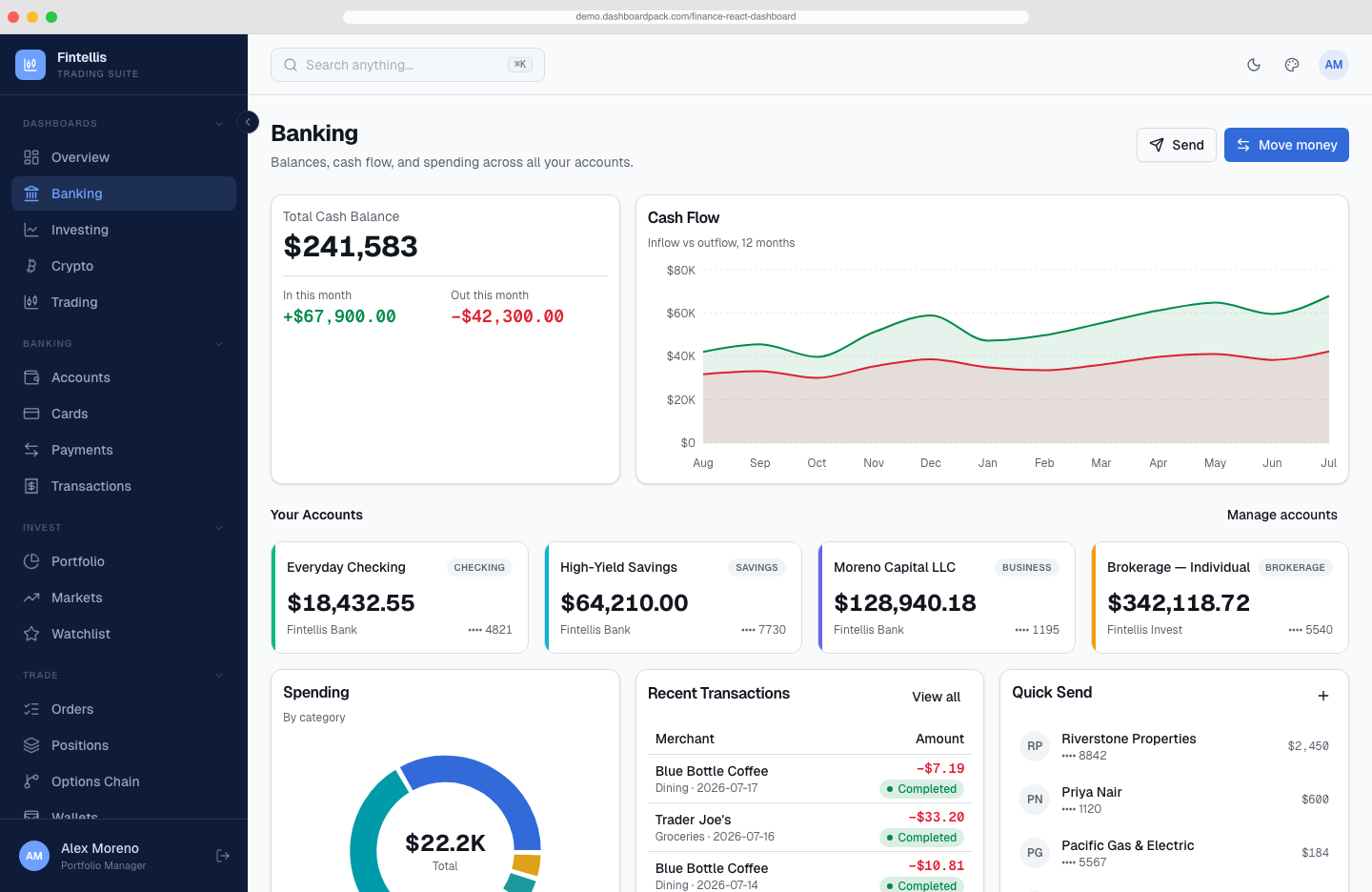
Task: Open Alex Moreno profile avatar
Action: [34, 856]
